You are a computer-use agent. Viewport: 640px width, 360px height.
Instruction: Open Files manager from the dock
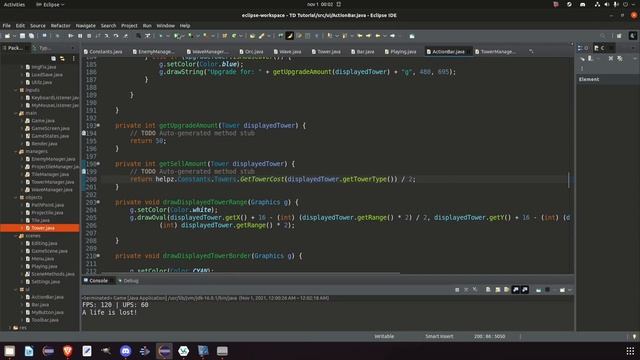pyautogui.click(x=9, y=351)
